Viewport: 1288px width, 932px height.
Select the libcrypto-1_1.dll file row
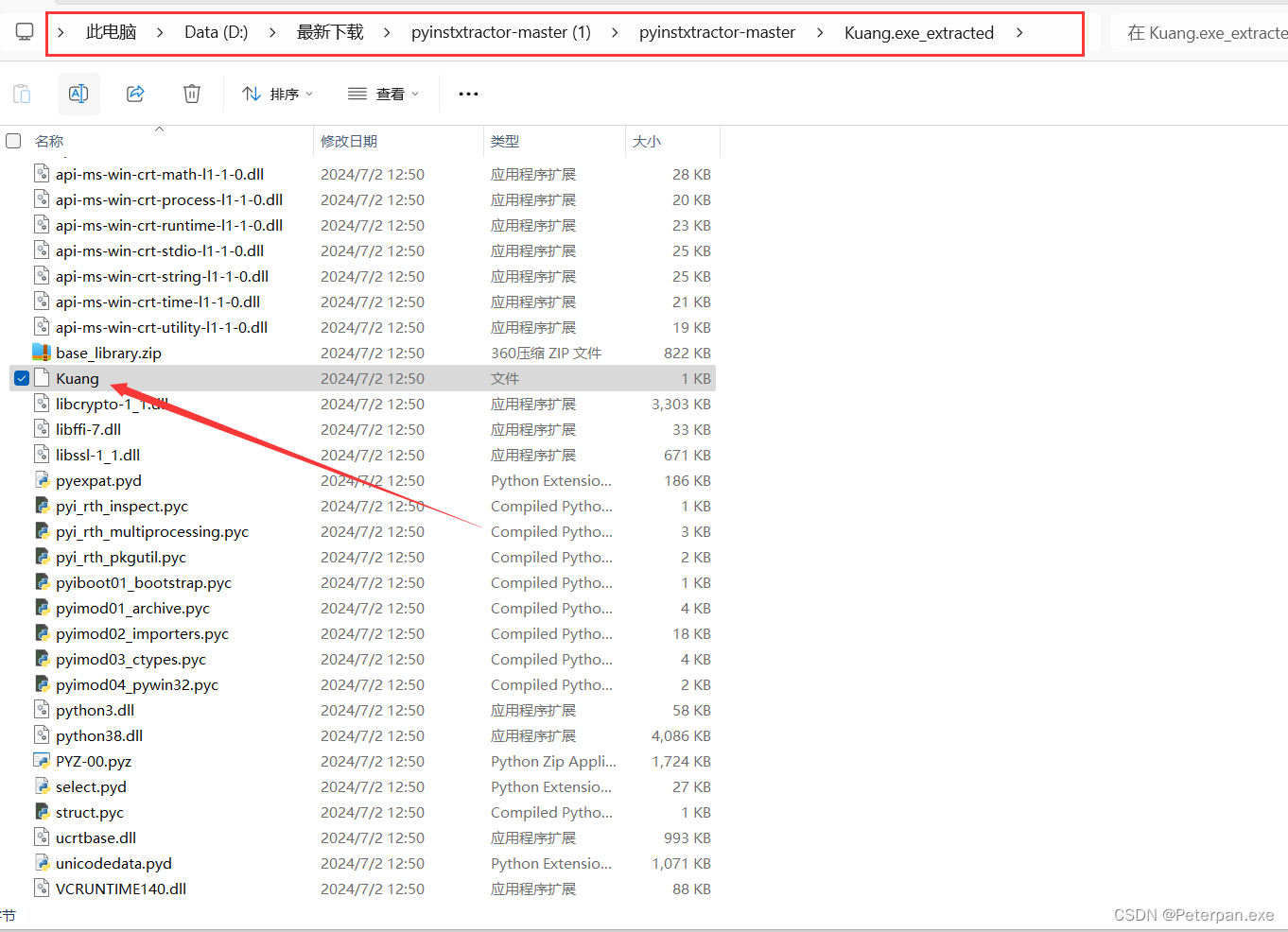pos(362,404)
